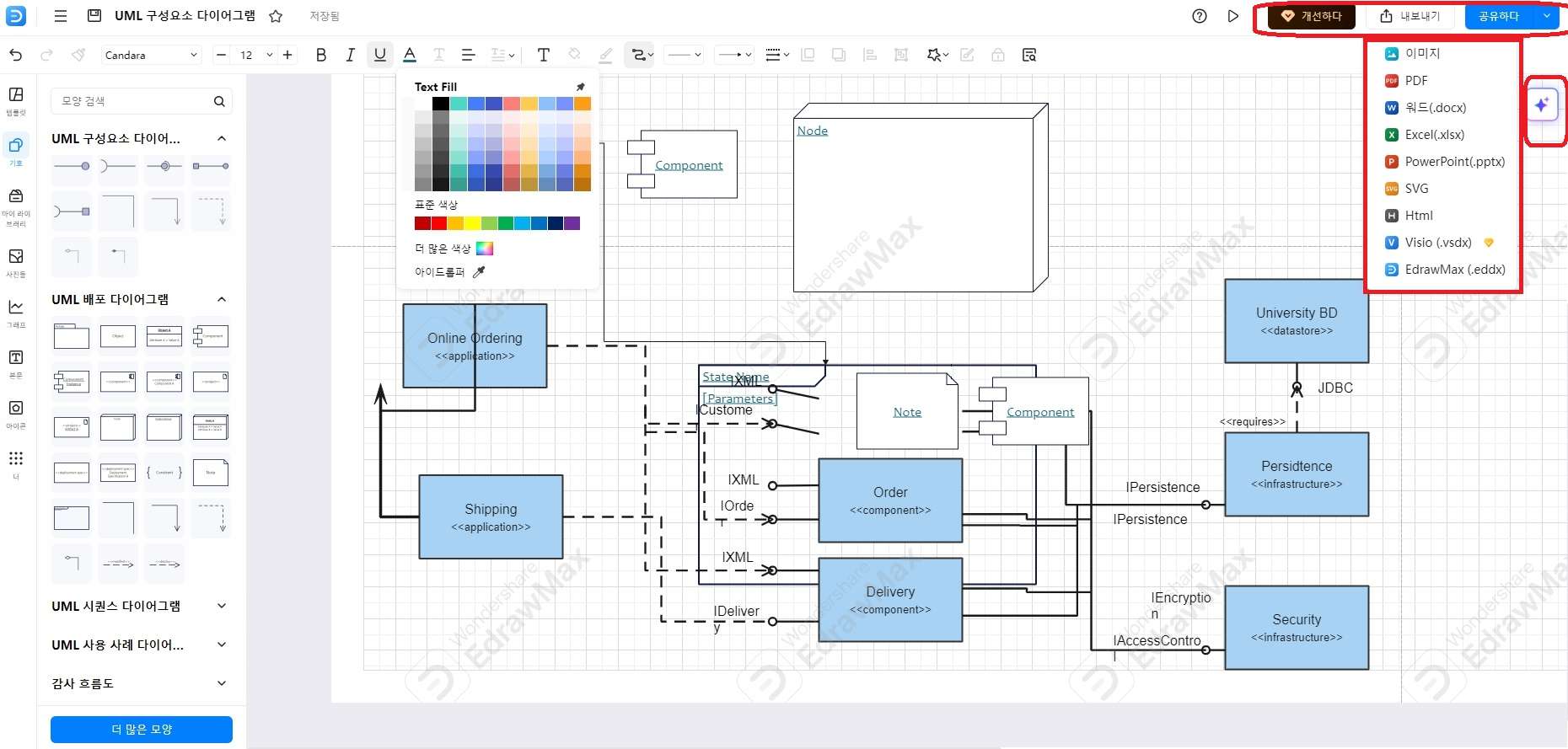Viewport: 1568px width, 749px height.
Task: Expand UML 시퀀스 다이어그램 section
Action: 222,606
